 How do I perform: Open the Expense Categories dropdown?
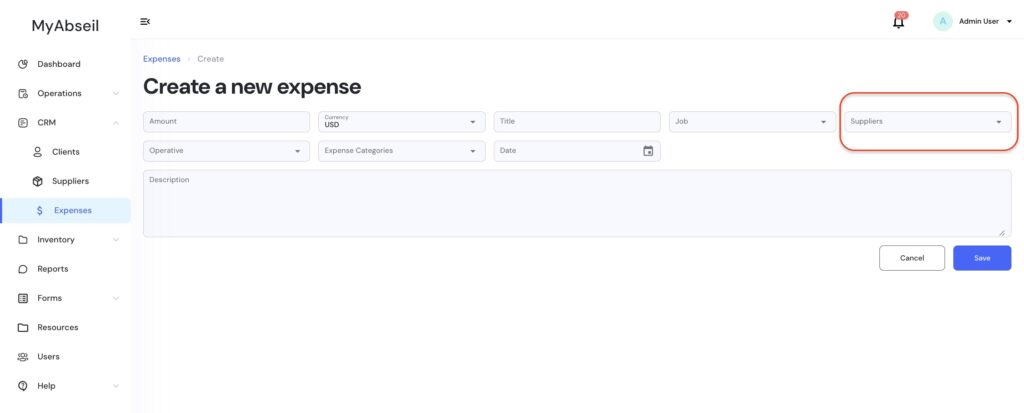(401, 151)
